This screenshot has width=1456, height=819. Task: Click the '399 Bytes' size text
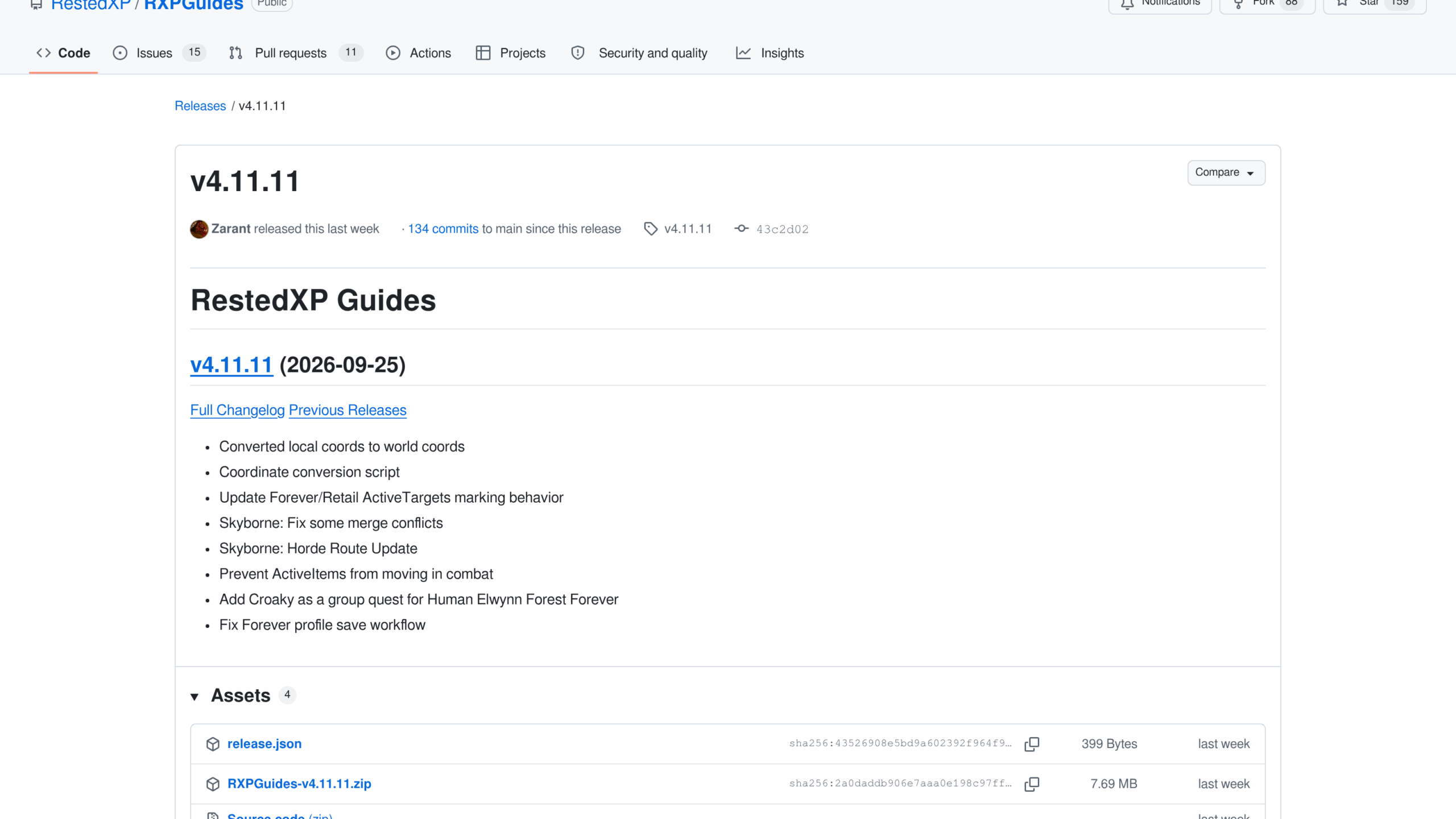click(x=1109, y=744)
